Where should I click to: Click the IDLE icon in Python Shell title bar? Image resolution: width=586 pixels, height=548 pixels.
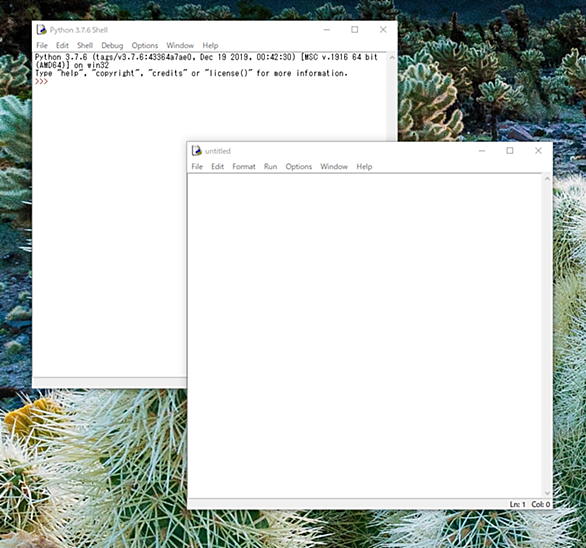point(41,30)
